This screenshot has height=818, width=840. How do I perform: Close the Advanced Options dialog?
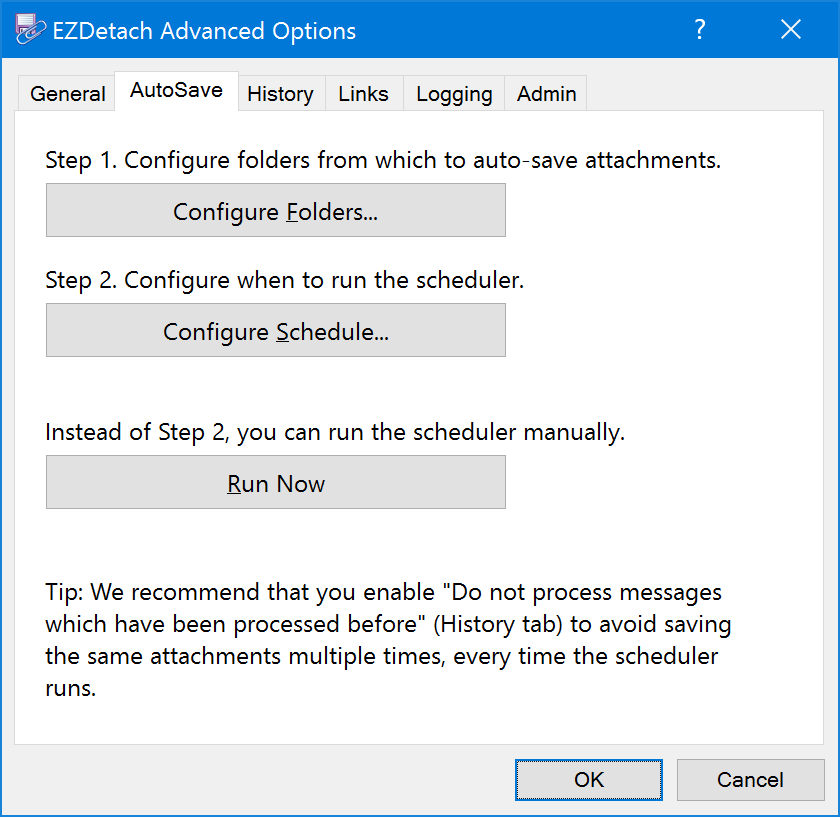coord(791,29)
